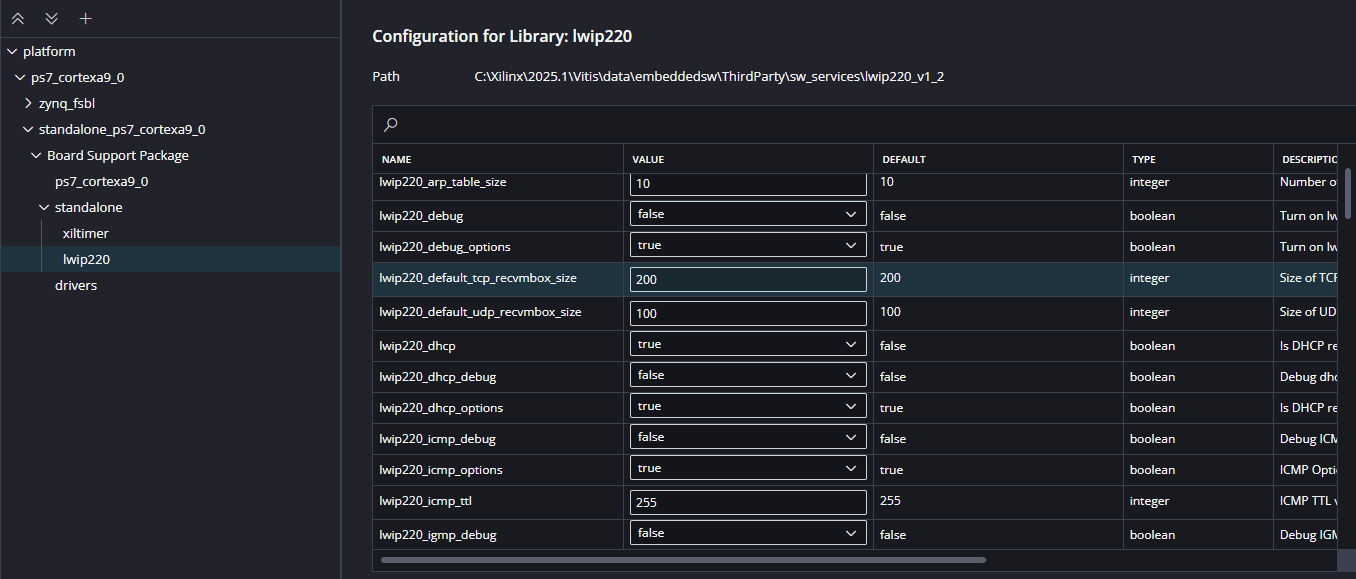The image size is (1356, 579).
Task: Click the search magnifier icon
Action: [x=391, y=125]
